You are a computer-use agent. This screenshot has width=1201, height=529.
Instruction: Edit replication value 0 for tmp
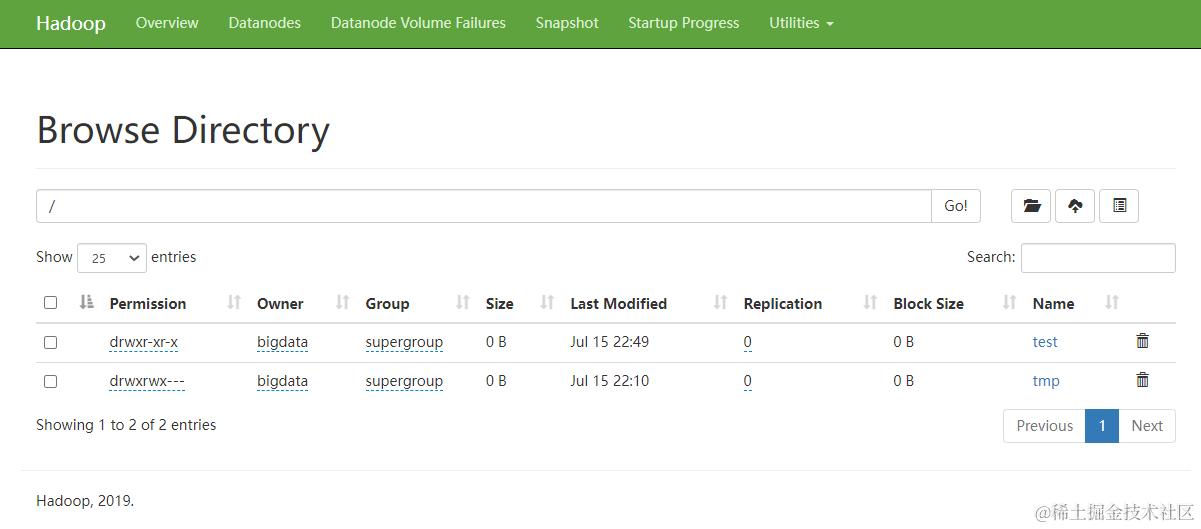click(748, 381)
